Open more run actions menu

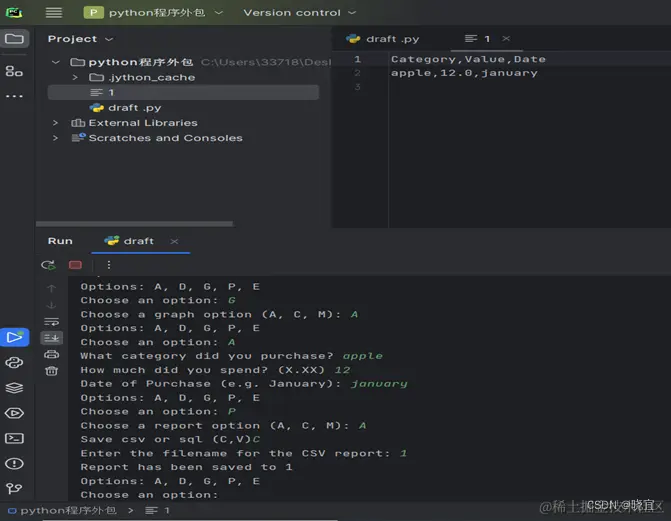click(109, 265)
